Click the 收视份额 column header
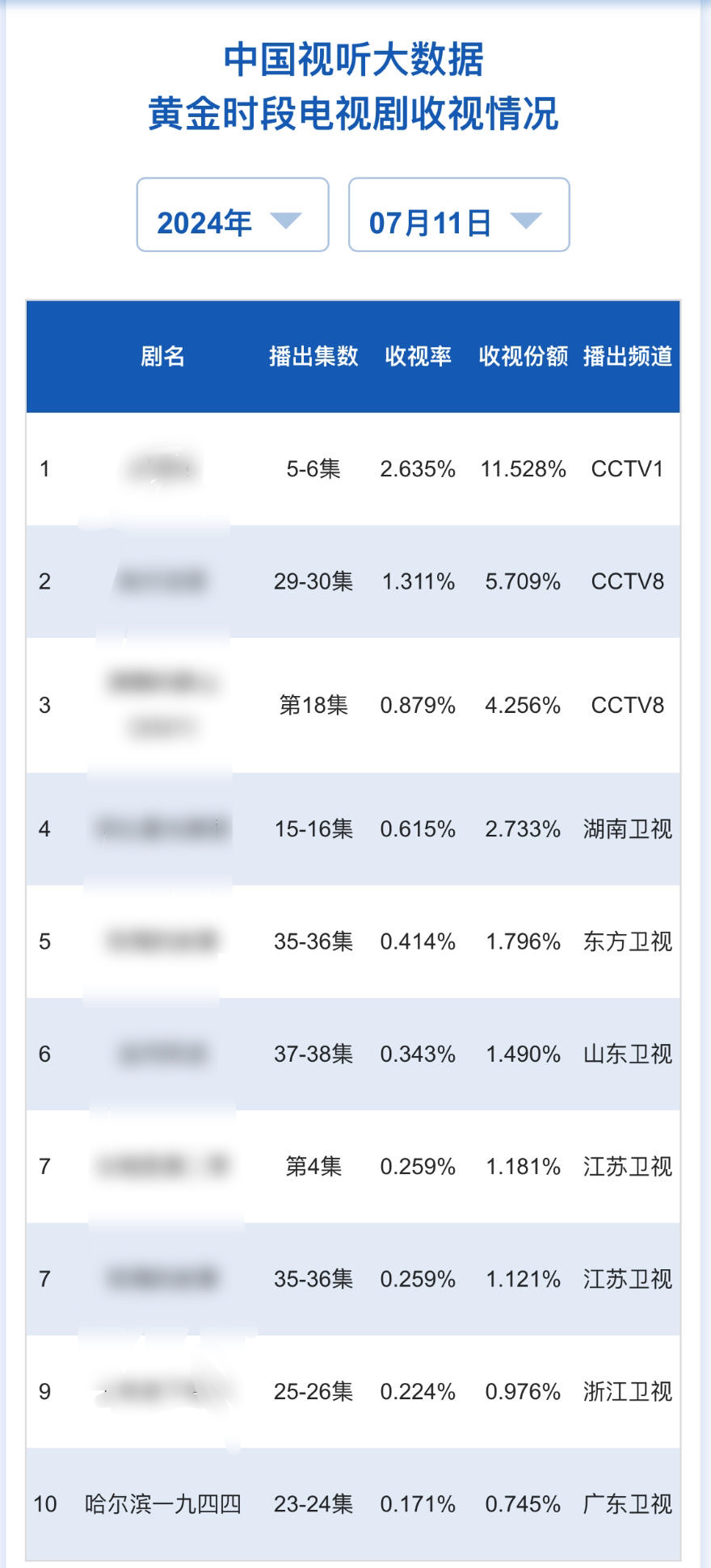 523,356
